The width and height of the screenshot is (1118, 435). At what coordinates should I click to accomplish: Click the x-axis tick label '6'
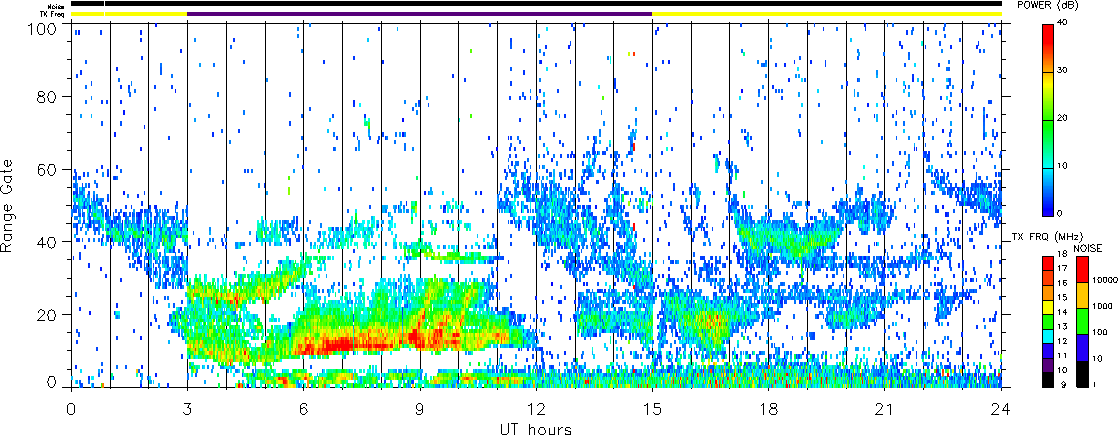[x=304, y=409]
